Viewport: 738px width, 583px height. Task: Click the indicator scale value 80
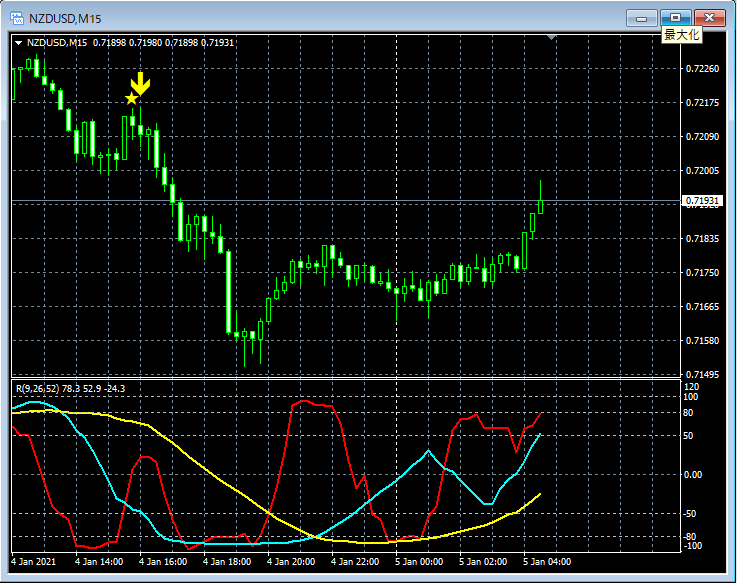(x=688, y=413)
